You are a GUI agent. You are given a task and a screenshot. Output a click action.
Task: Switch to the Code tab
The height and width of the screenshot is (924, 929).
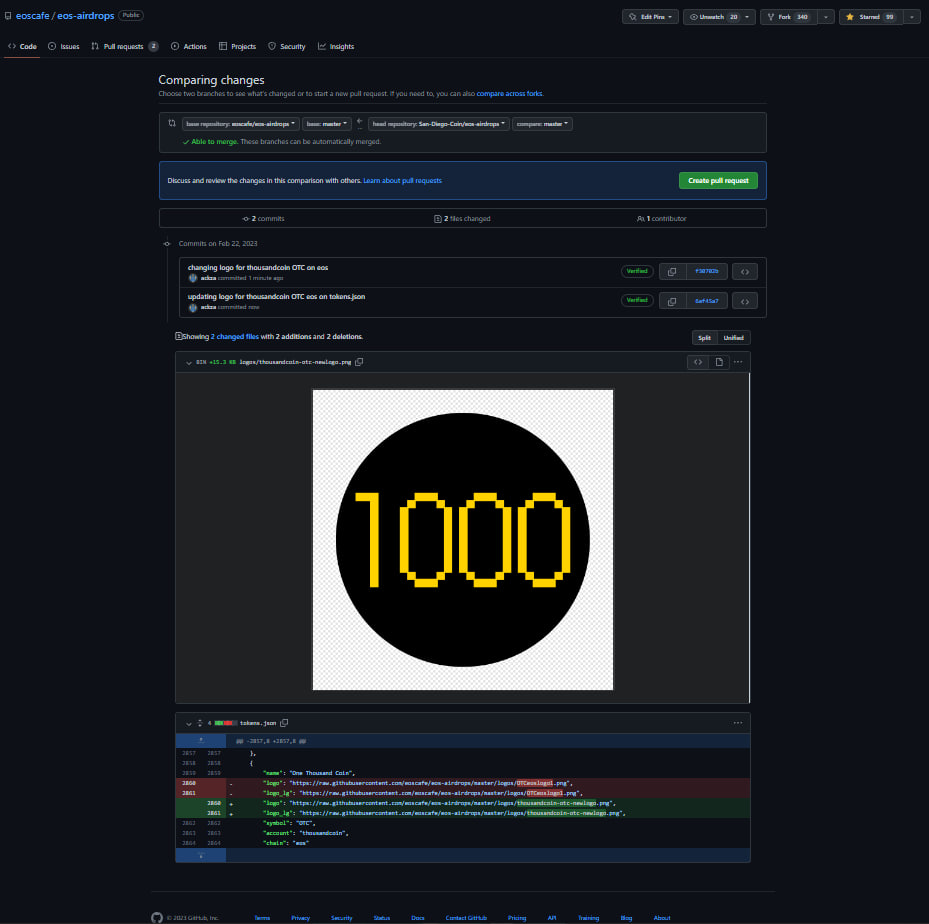[x=23, y=46]
